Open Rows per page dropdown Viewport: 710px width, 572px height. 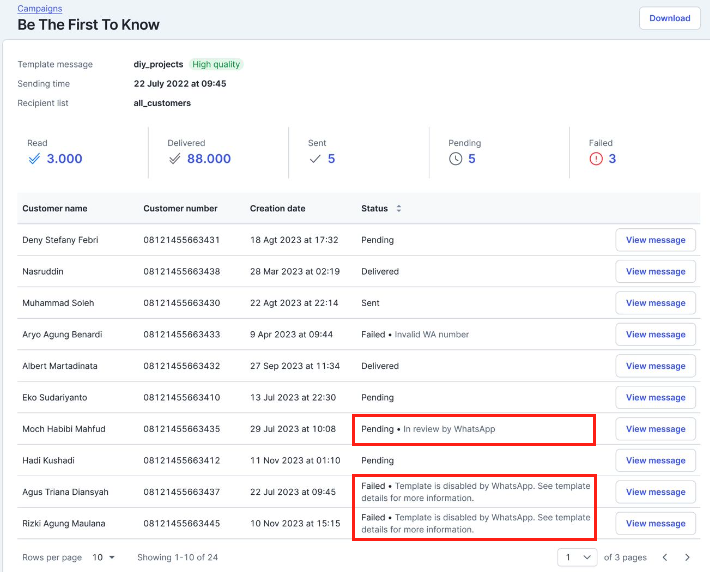pos(104,557)
